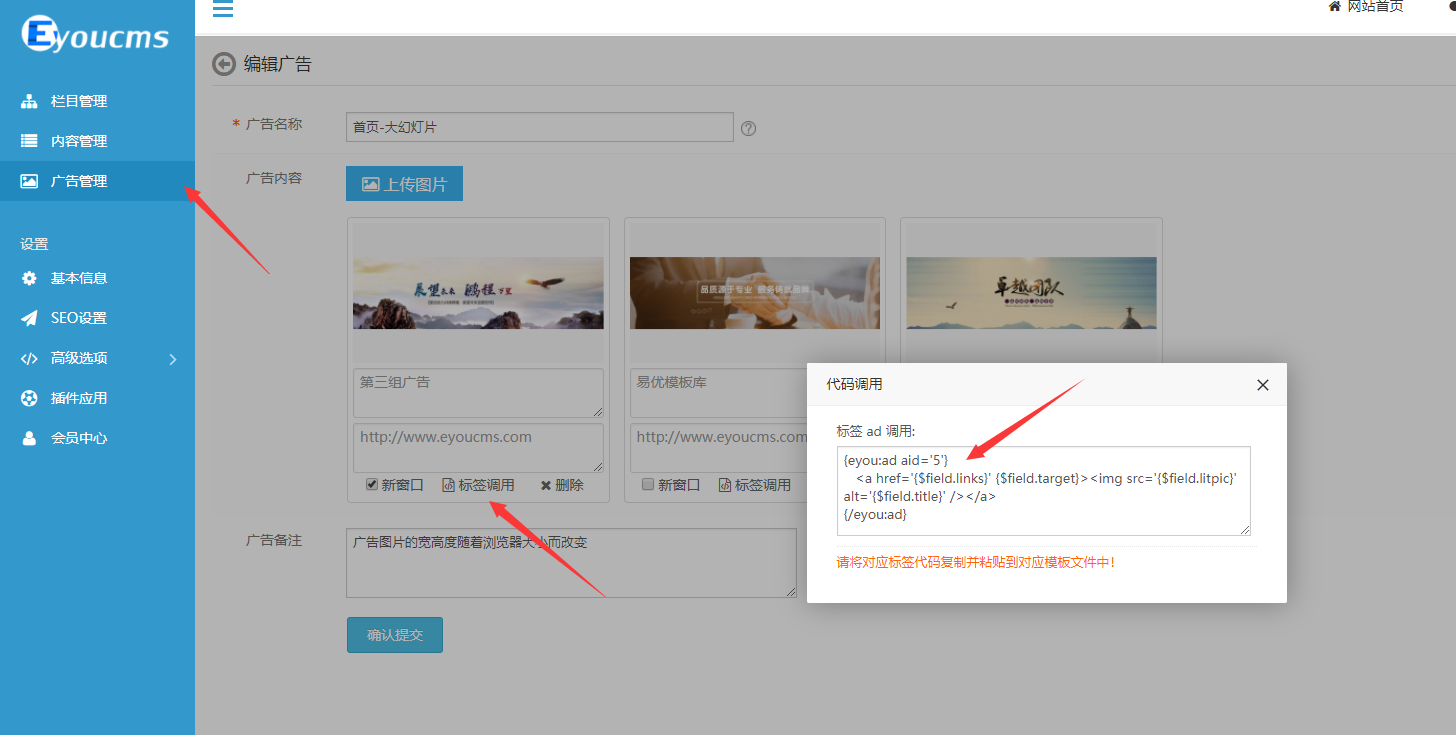
Task: Open 栏目管理 in sidebar
Action: tap(78, 101)
